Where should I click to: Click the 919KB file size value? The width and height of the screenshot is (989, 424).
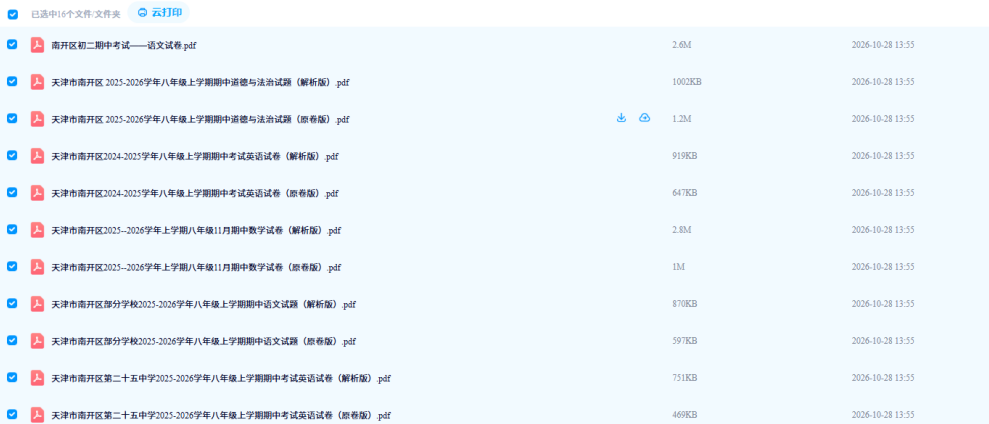(x=684, y=156)
